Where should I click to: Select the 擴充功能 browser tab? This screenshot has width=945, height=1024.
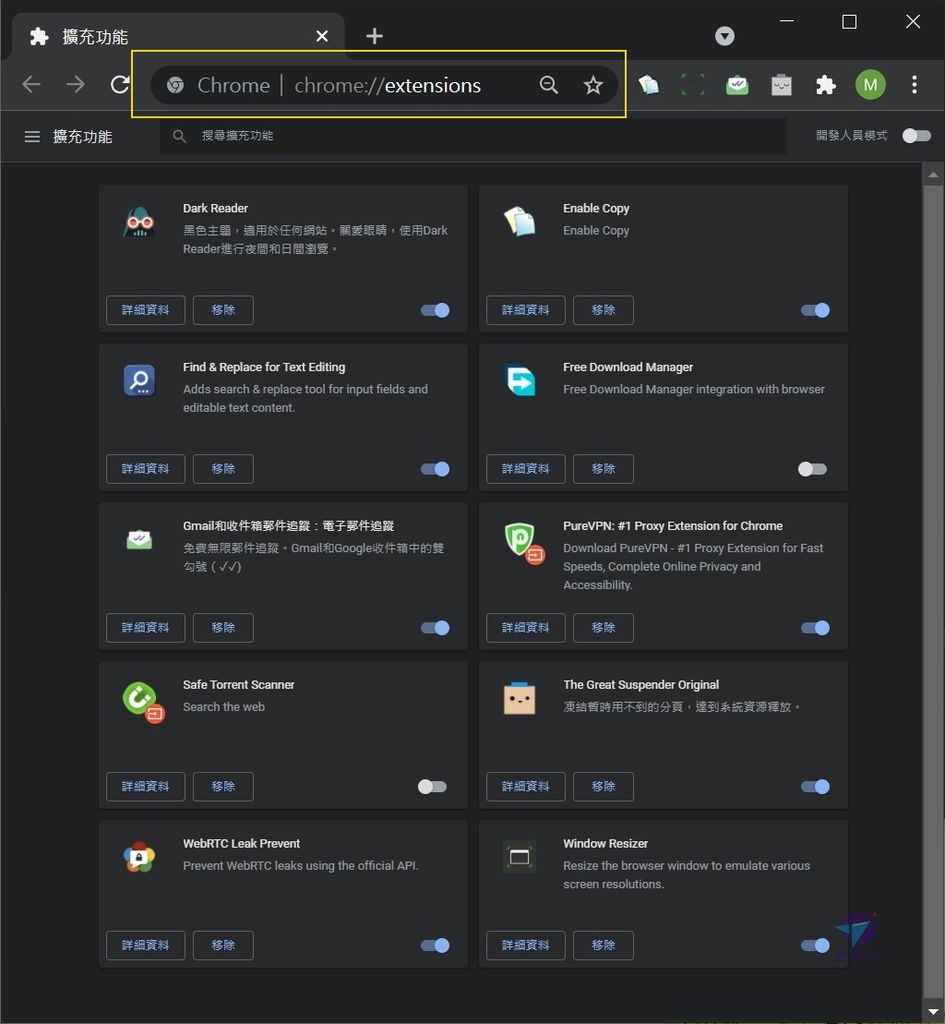coord(178,37)
